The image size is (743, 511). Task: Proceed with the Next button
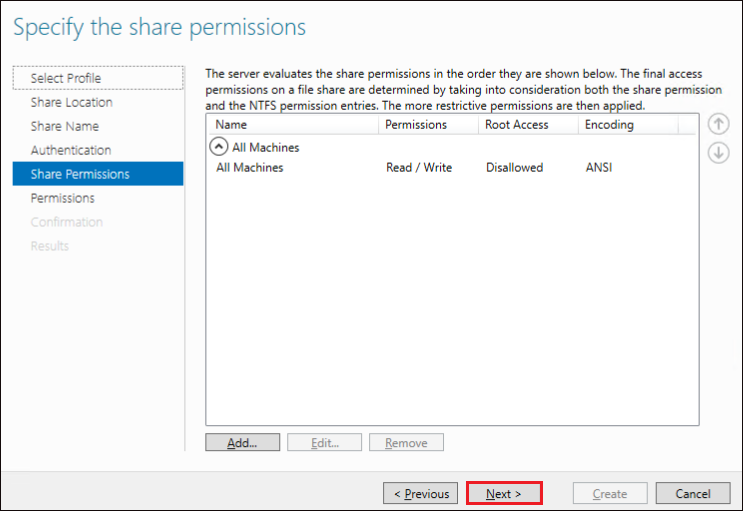504,493
